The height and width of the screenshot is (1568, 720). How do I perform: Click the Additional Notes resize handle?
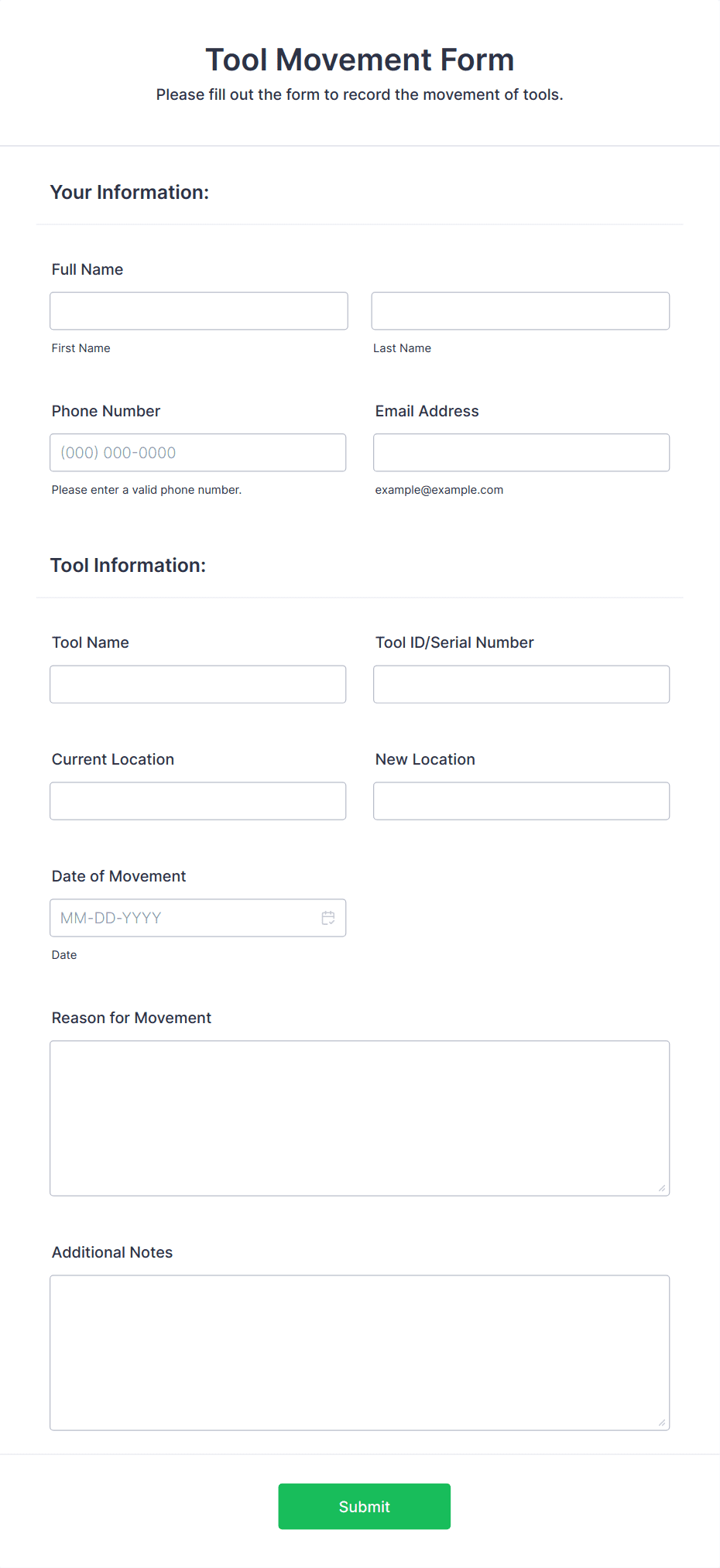[x=661, y=1422]
